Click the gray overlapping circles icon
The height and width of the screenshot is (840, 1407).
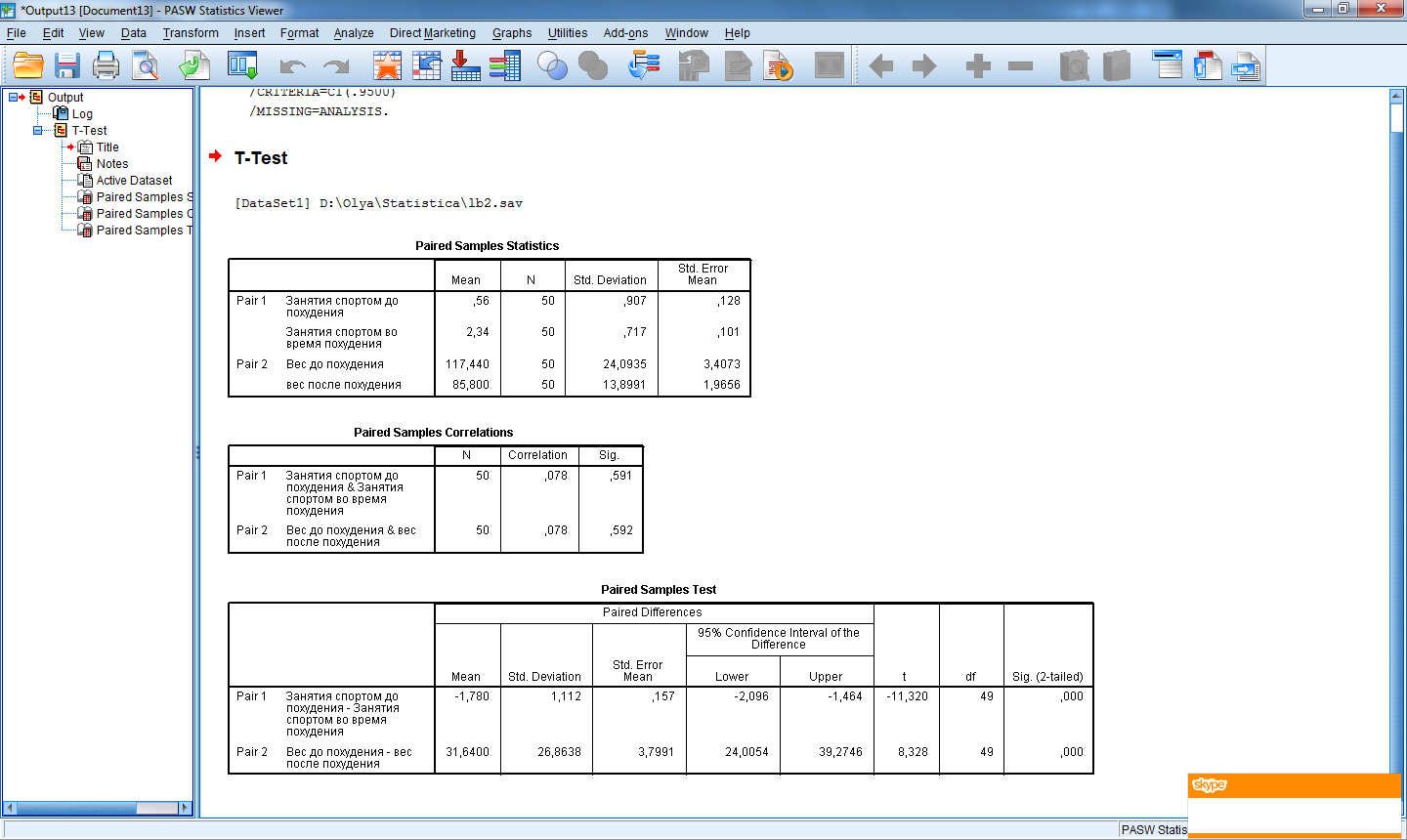pos(593,66)
